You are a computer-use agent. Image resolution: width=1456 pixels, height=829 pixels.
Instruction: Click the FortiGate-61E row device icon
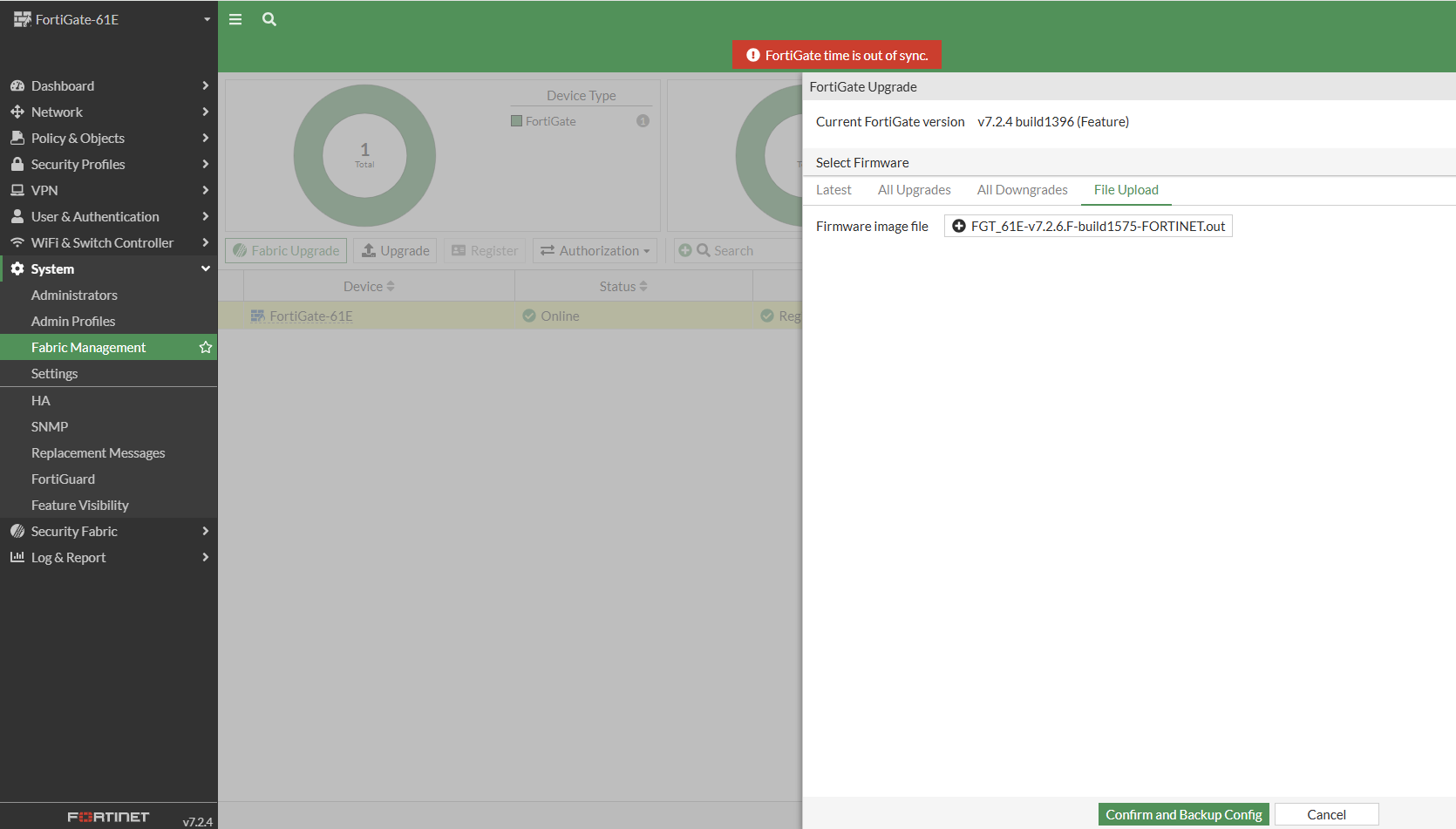258,316
